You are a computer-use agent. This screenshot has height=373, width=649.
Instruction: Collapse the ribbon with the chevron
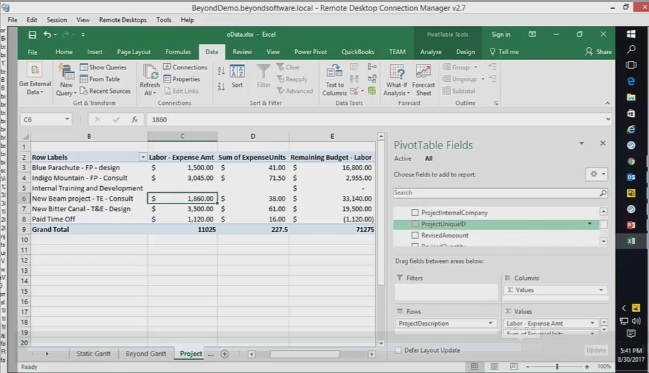coord(608,103)
